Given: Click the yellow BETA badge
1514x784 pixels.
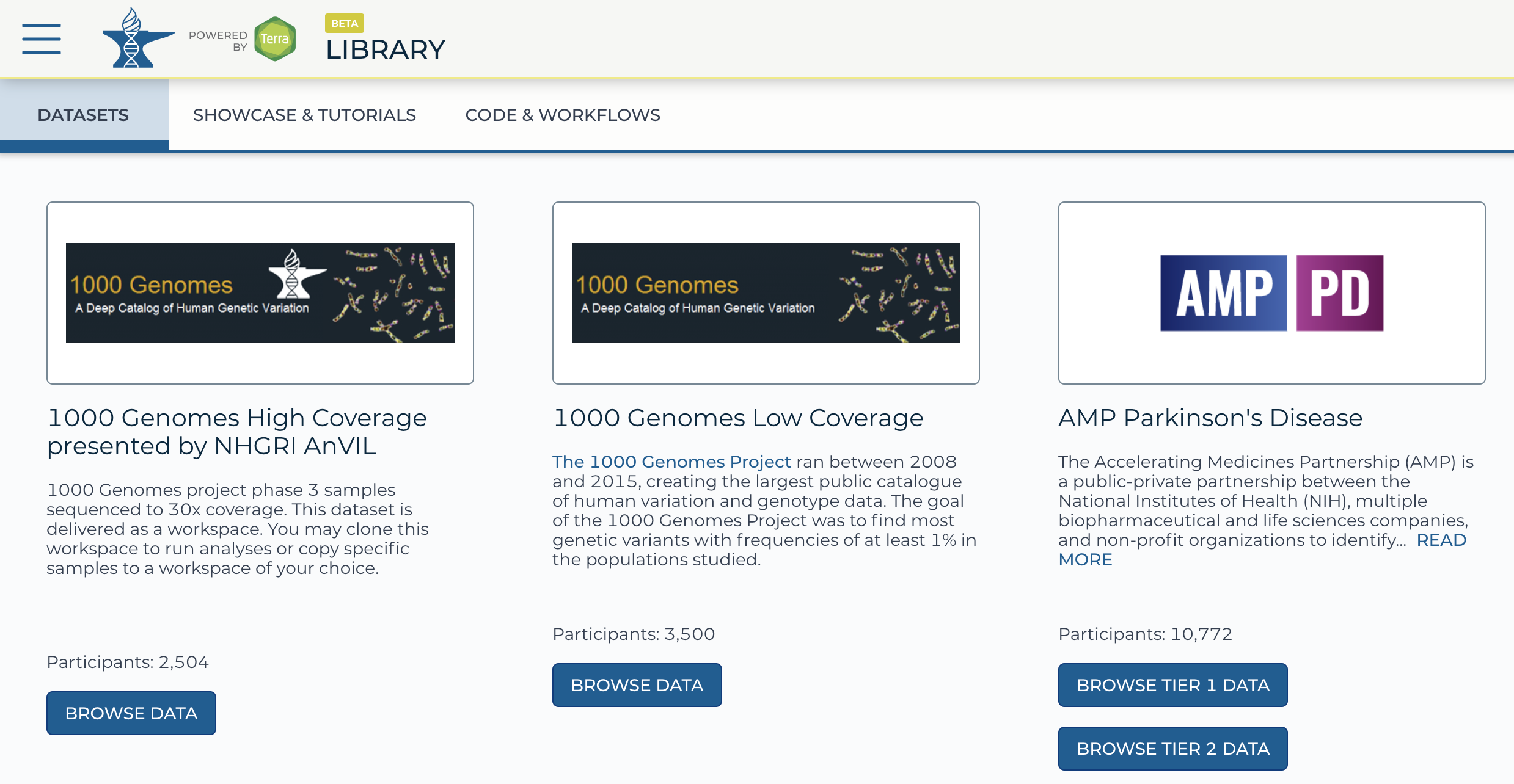Looking at the screenshot, I should tap(345, 23).
